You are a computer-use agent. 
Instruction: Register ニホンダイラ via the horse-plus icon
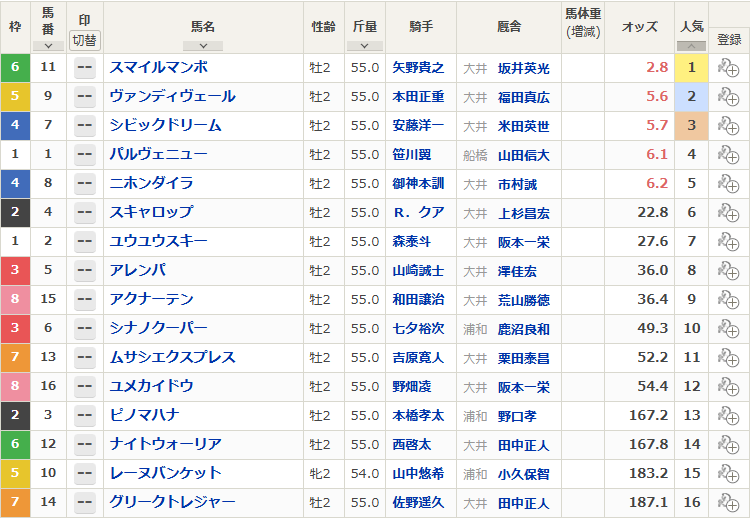[728, 184]
